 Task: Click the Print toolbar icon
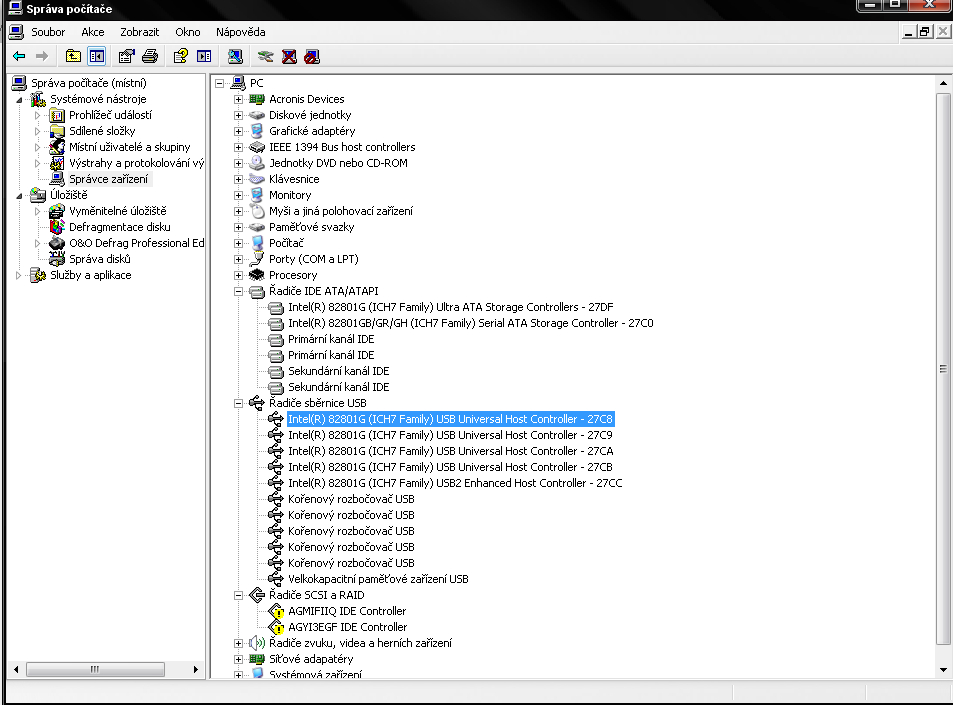(x=149, y=56)
